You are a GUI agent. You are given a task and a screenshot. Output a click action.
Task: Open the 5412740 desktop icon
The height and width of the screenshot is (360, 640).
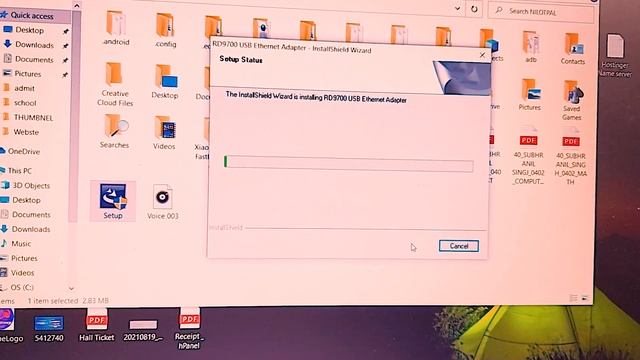pyautogui.click(x=49, y=328)
